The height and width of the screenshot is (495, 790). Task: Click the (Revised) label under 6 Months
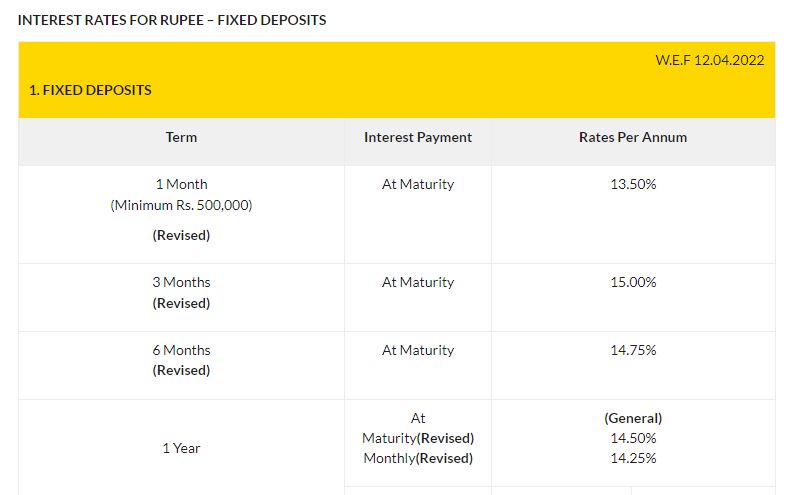tap(181, 370)
